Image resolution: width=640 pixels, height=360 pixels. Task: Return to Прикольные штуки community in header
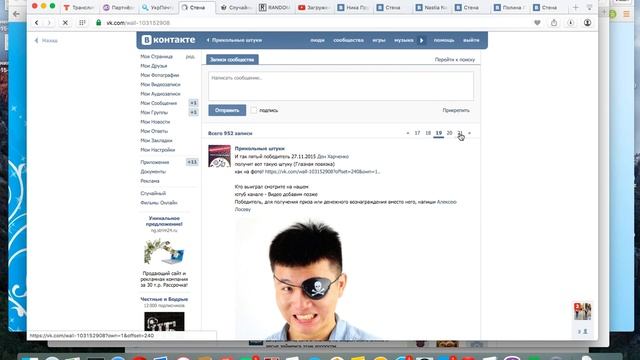pos(234,40)
